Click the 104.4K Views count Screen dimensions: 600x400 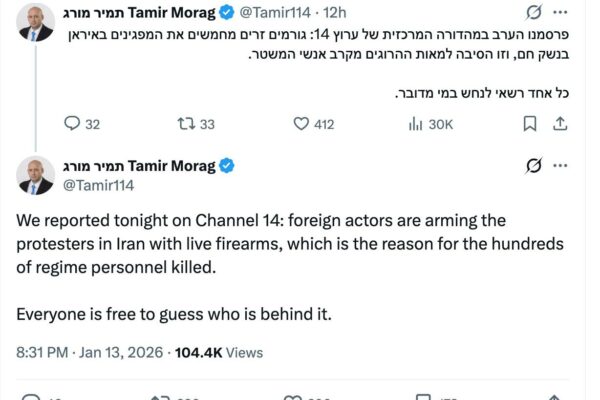(219, 352)
